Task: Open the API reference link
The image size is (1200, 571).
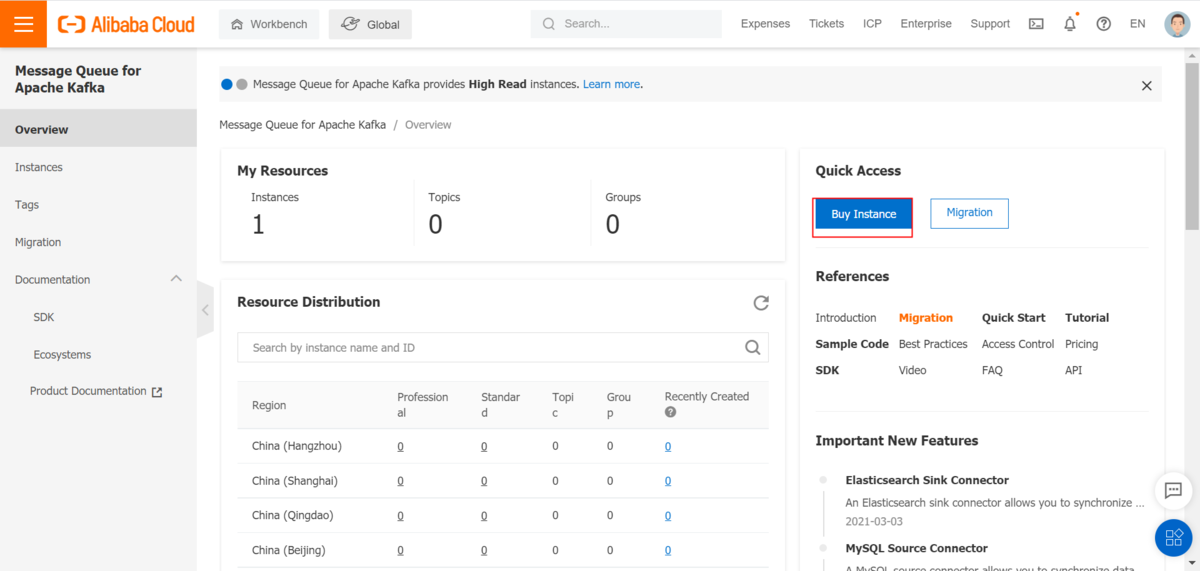Action: pyautogui.click(x=1073, y=370)
